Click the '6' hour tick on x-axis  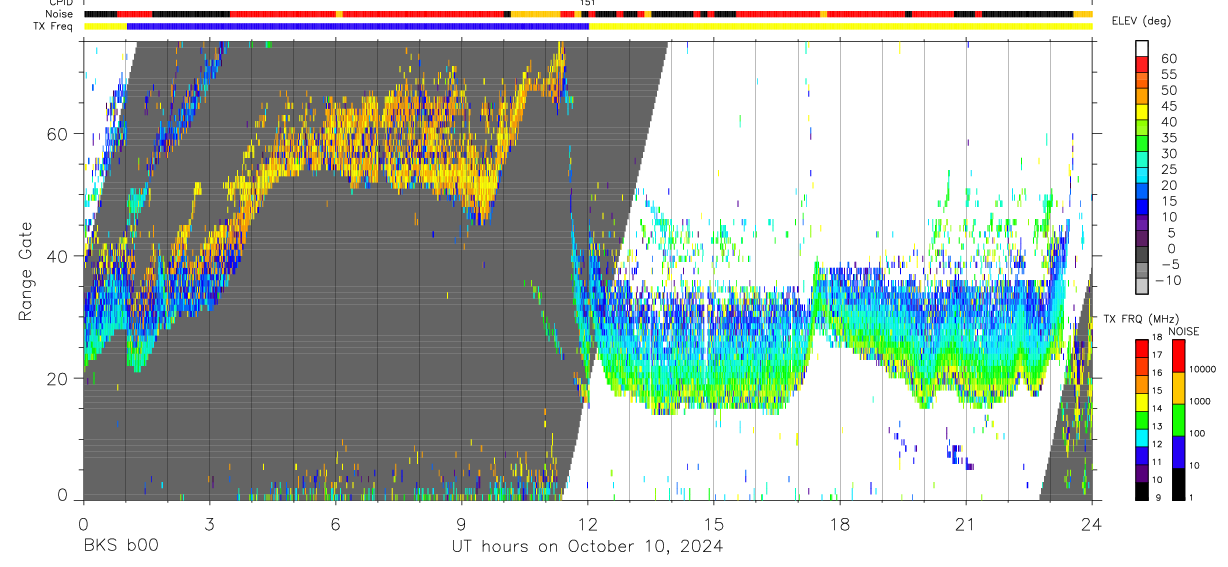[336, 524]
